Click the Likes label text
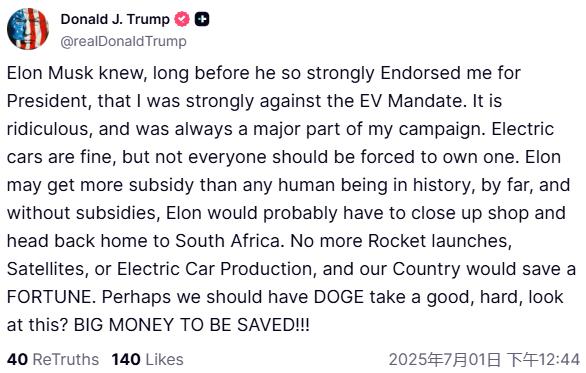This screenshot has width=586, height=373. [x=164, y=360]
